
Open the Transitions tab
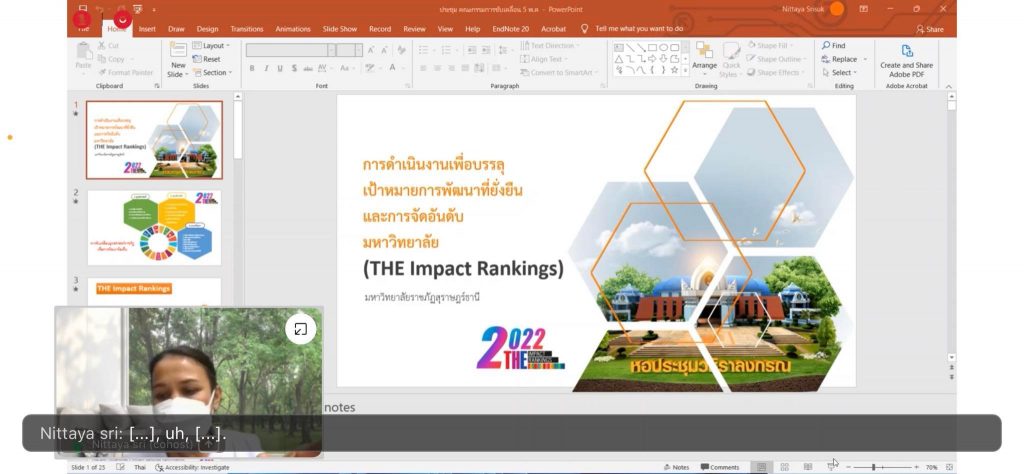pos(247,29)
